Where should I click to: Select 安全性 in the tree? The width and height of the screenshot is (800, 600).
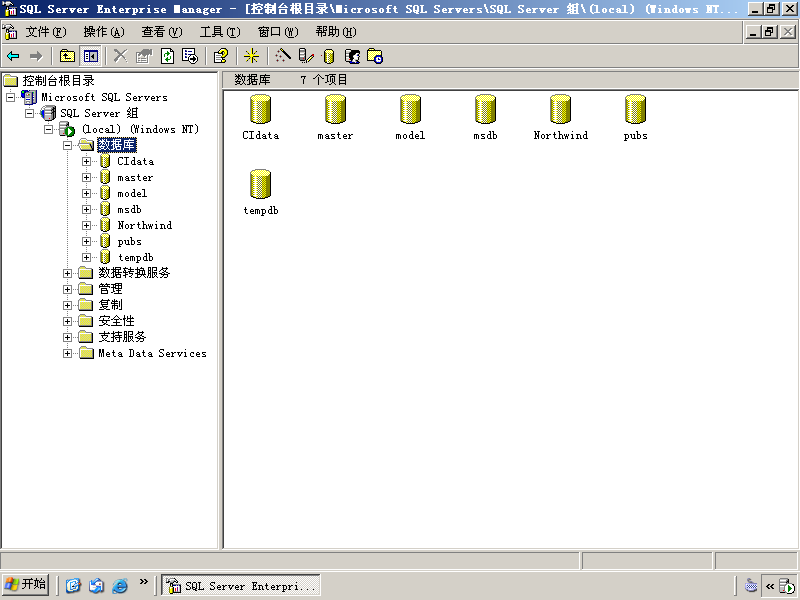point(116,321)
